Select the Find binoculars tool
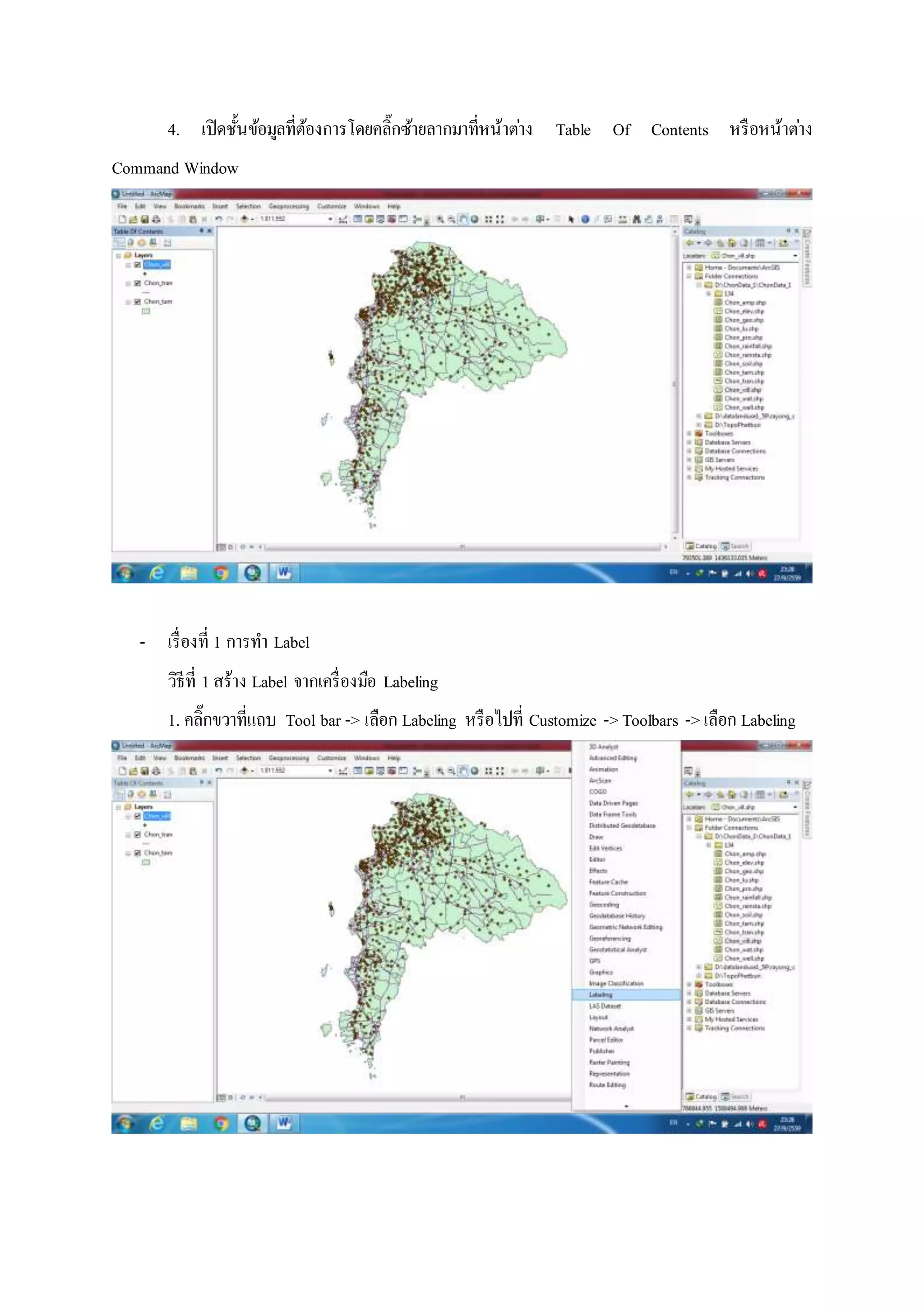The width and height of the screenshot is (924, 1307). [636, 219]
